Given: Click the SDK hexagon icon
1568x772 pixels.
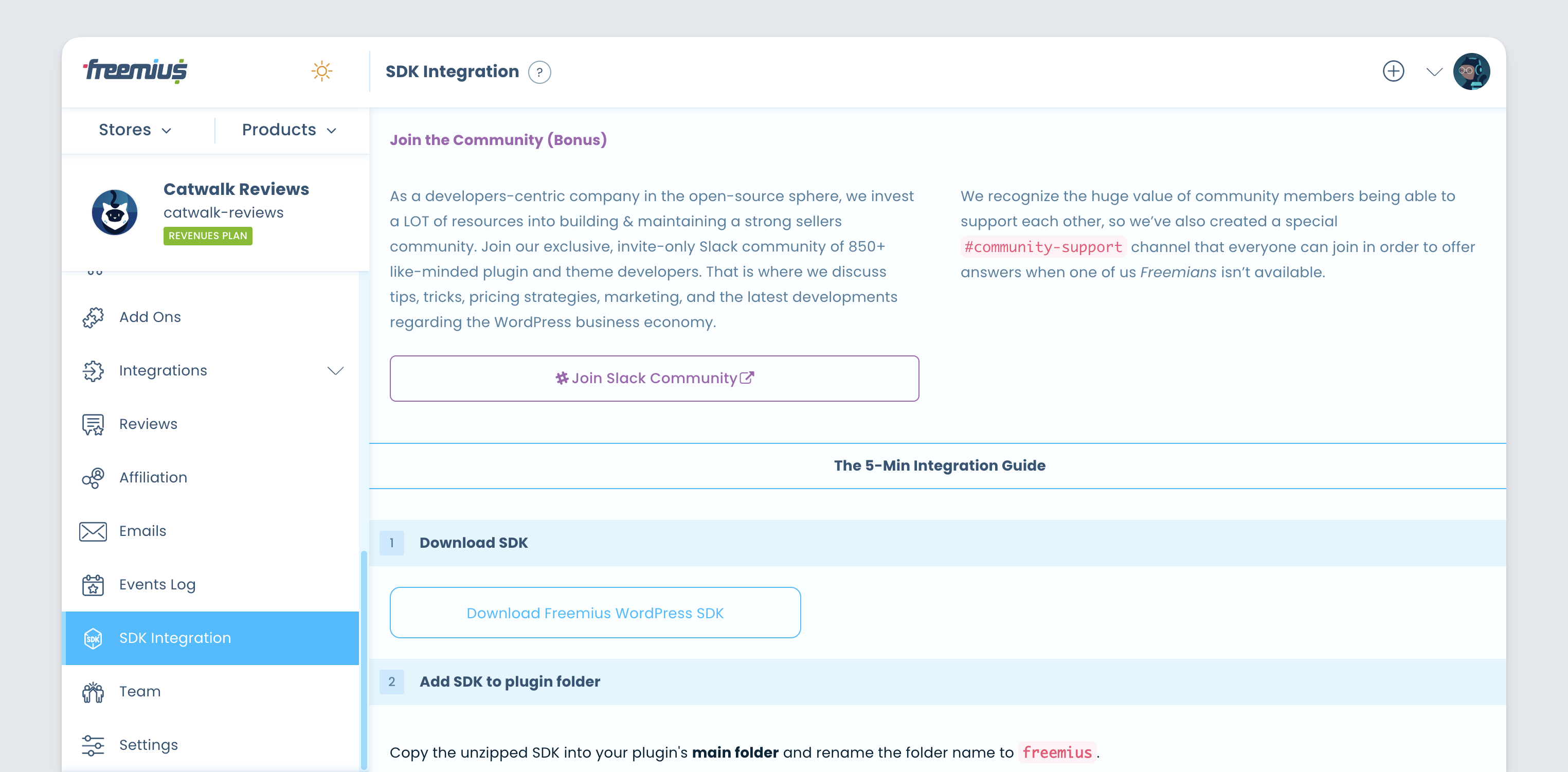Looking at the screenshot, I should pyautogui.click(x=93, y=638).
